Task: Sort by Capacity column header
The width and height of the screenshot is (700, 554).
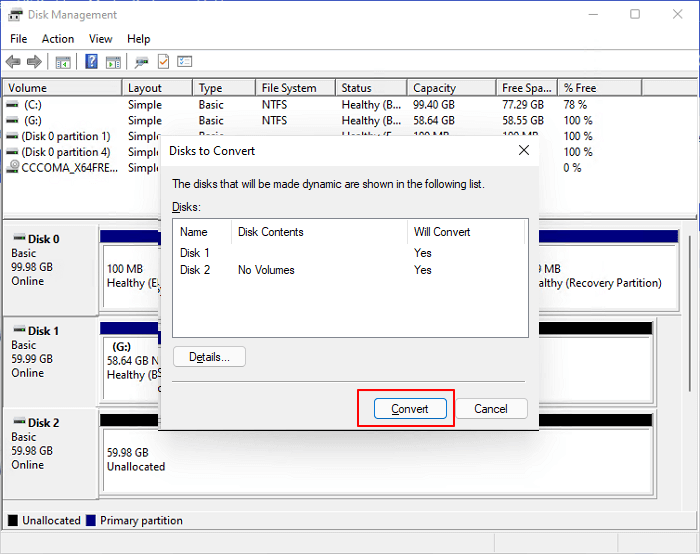Action: 434,88
